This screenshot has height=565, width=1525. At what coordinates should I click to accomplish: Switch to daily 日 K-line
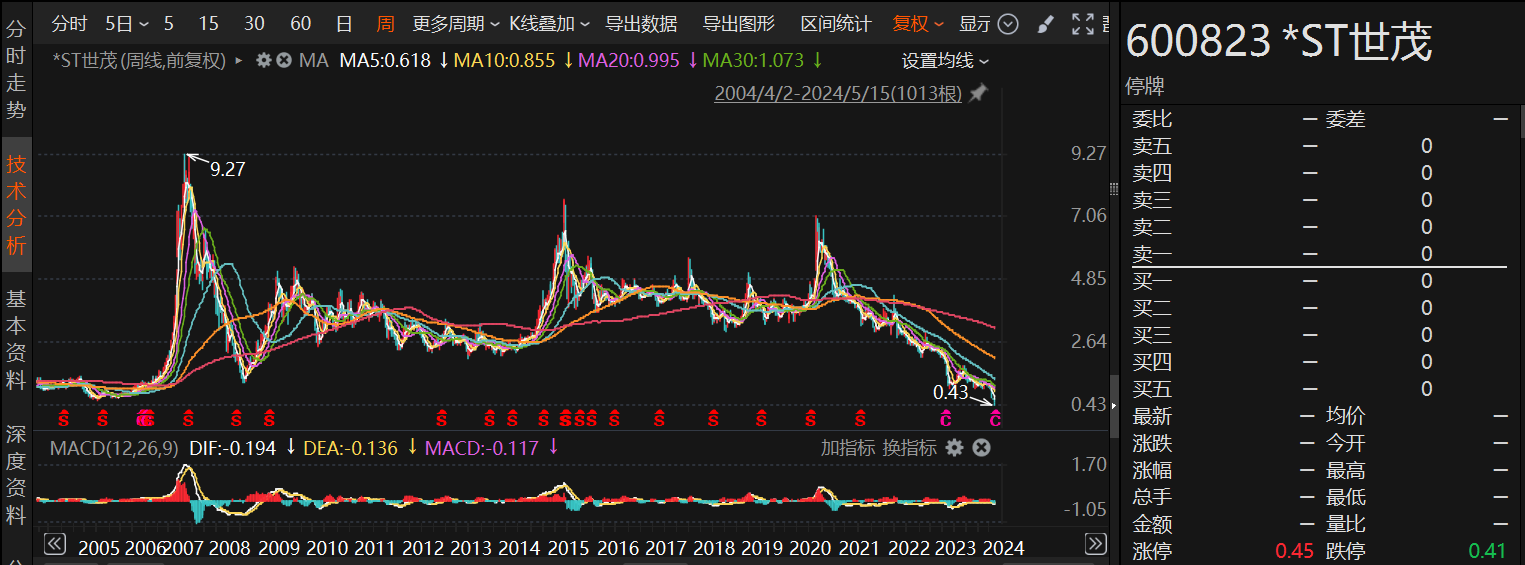[344, 23]
